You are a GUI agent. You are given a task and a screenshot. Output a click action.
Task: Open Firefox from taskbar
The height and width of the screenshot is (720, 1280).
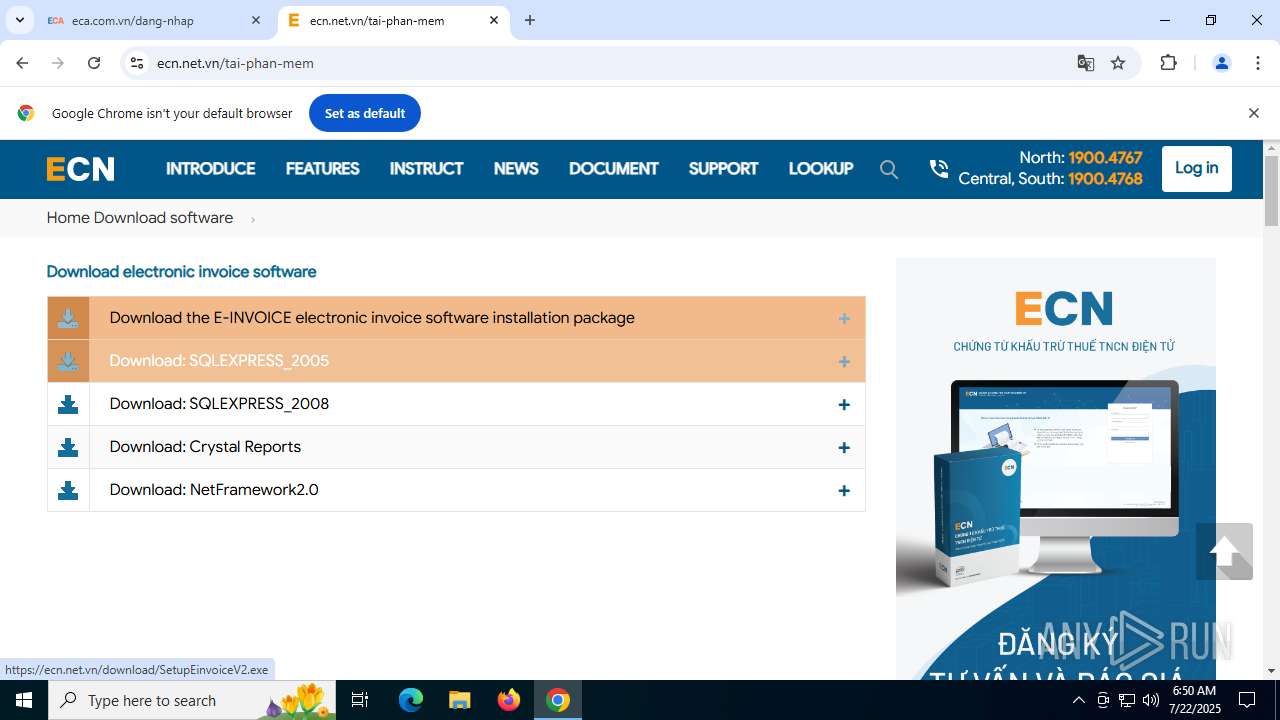[508, 700]
